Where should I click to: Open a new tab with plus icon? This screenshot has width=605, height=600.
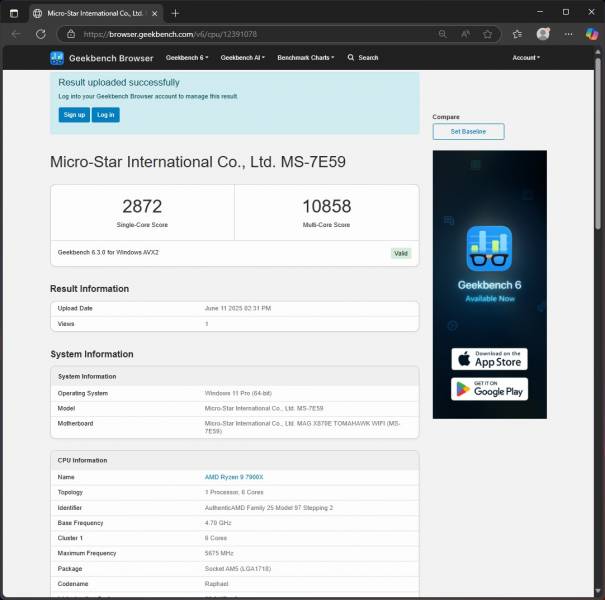pos(175,14)
